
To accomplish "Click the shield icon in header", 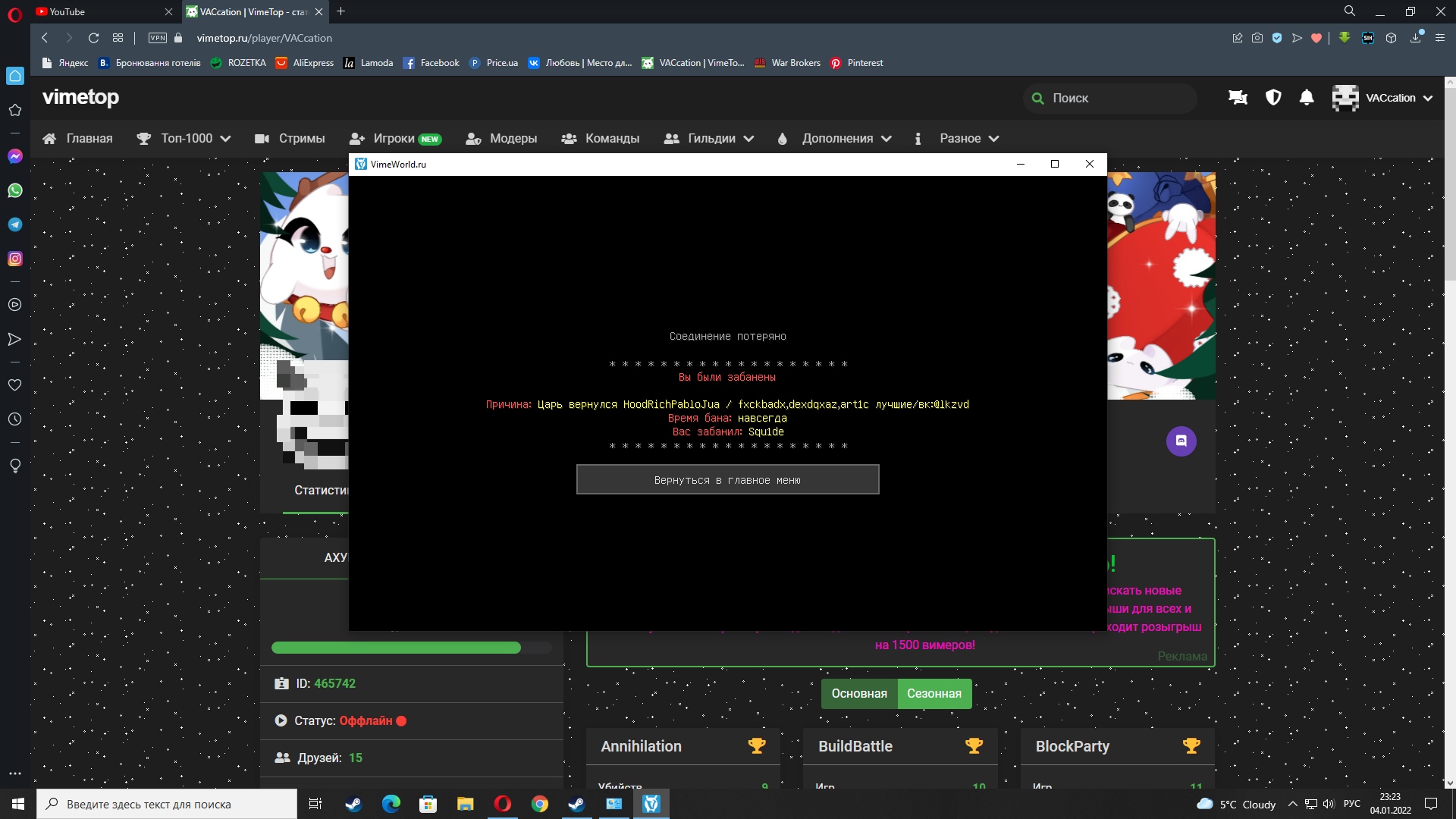I will pyautogui.click(x=1273, y=98).
